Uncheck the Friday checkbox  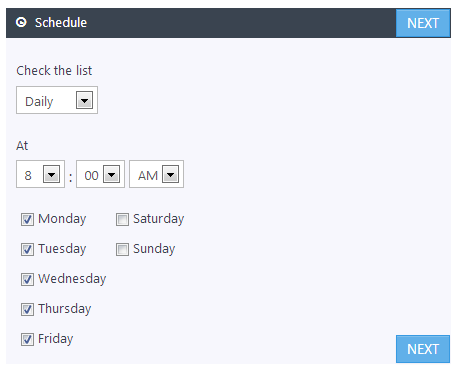[x=27, y=339]
